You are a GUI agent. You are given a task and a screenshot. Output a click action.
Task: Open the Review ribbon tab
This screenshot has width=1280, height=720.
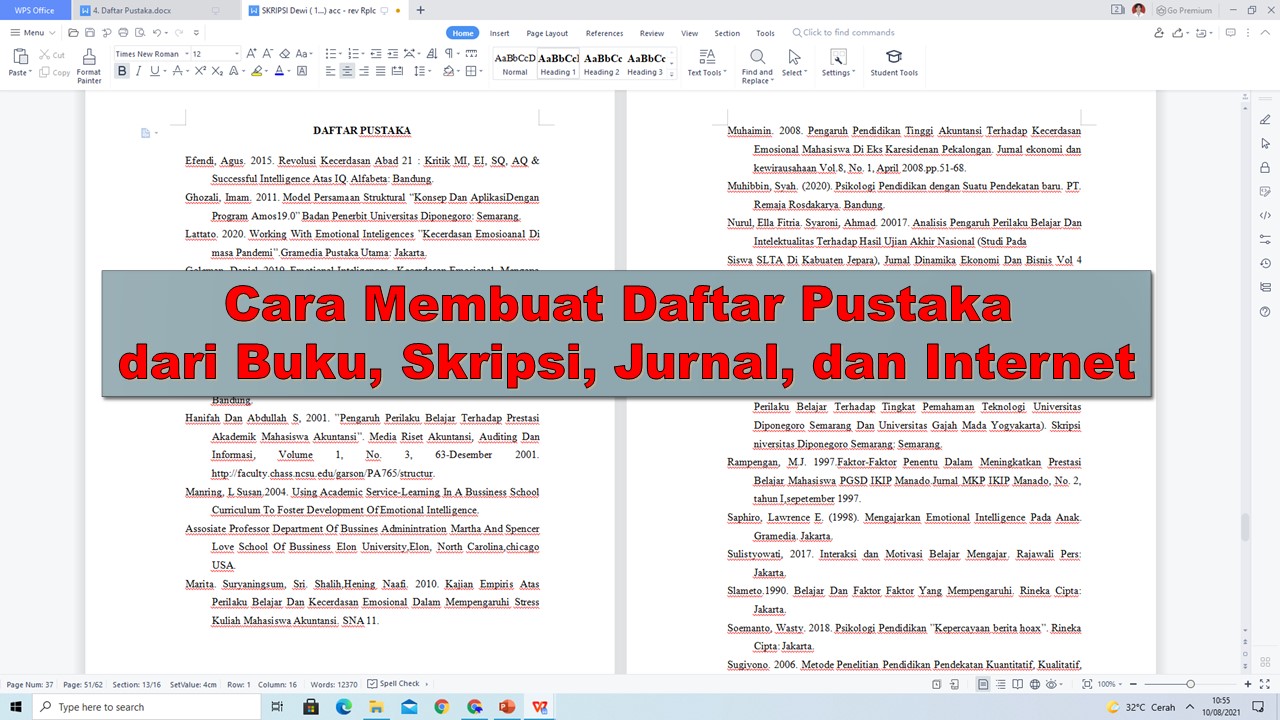click(x=651, y=33)
